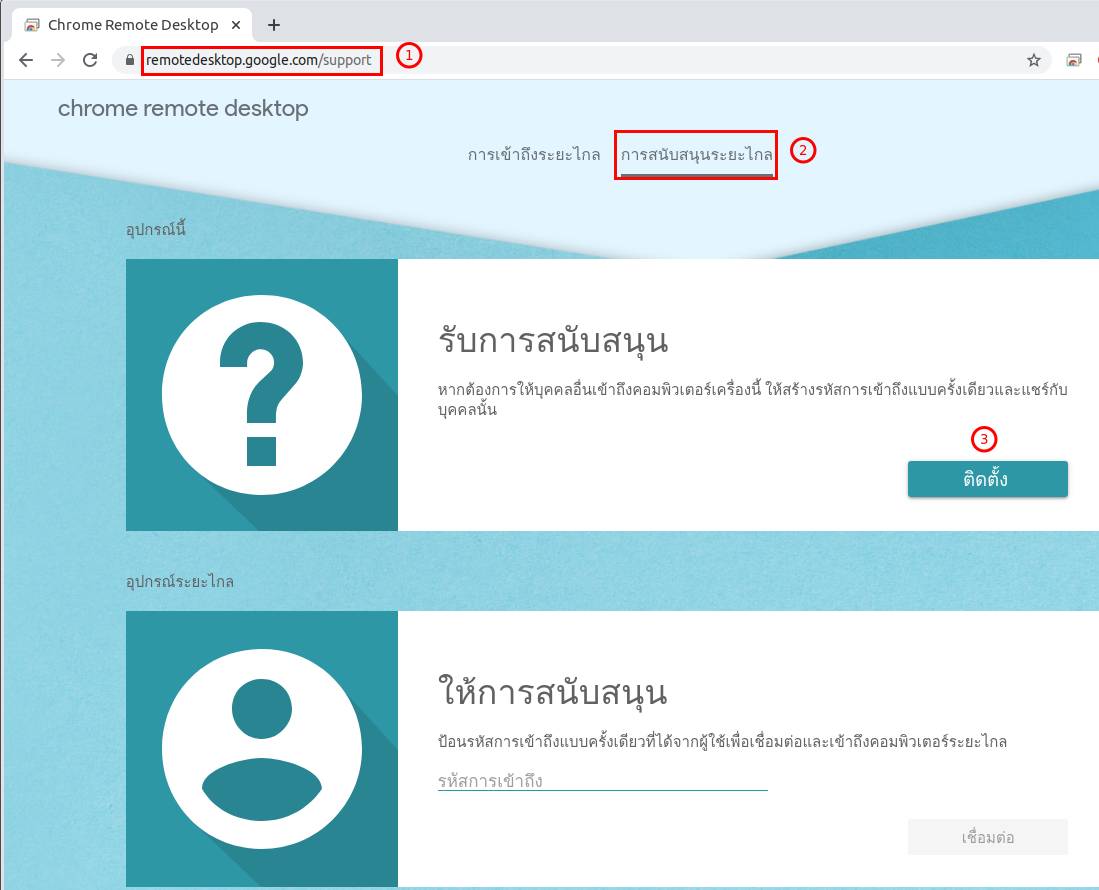Image resolution: width=1099 pixels, height=890 pixels.
Task: Click the address bar URL remotedesktop.google.com/support
Action: tap(259, 60)
